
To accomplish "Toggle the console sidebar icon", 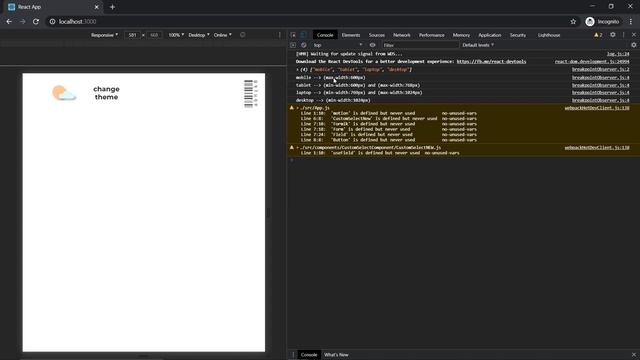I will pos(293,45).
